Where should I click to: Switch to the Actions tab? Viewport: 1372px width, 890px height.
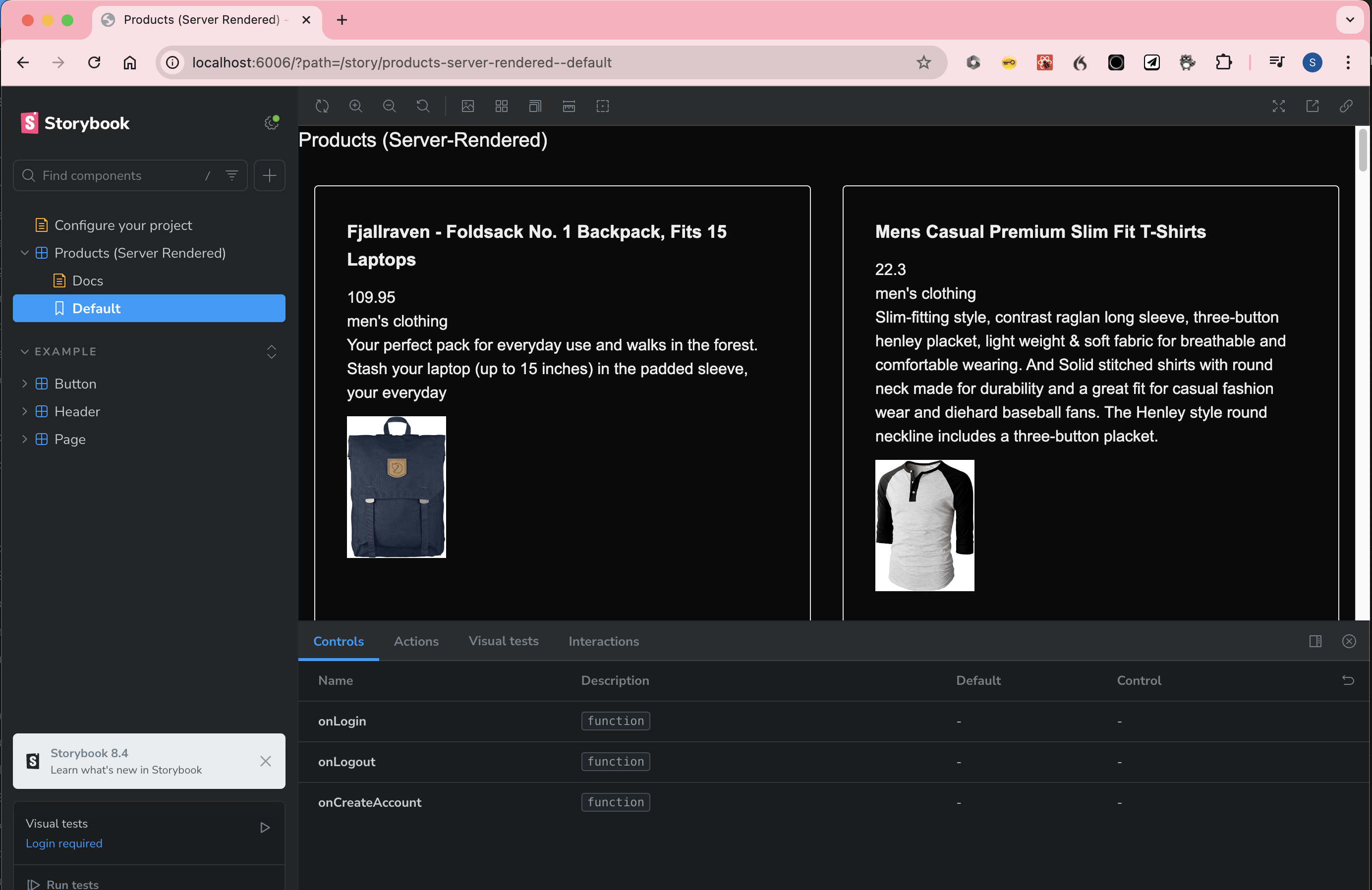(x=416, y=641)
